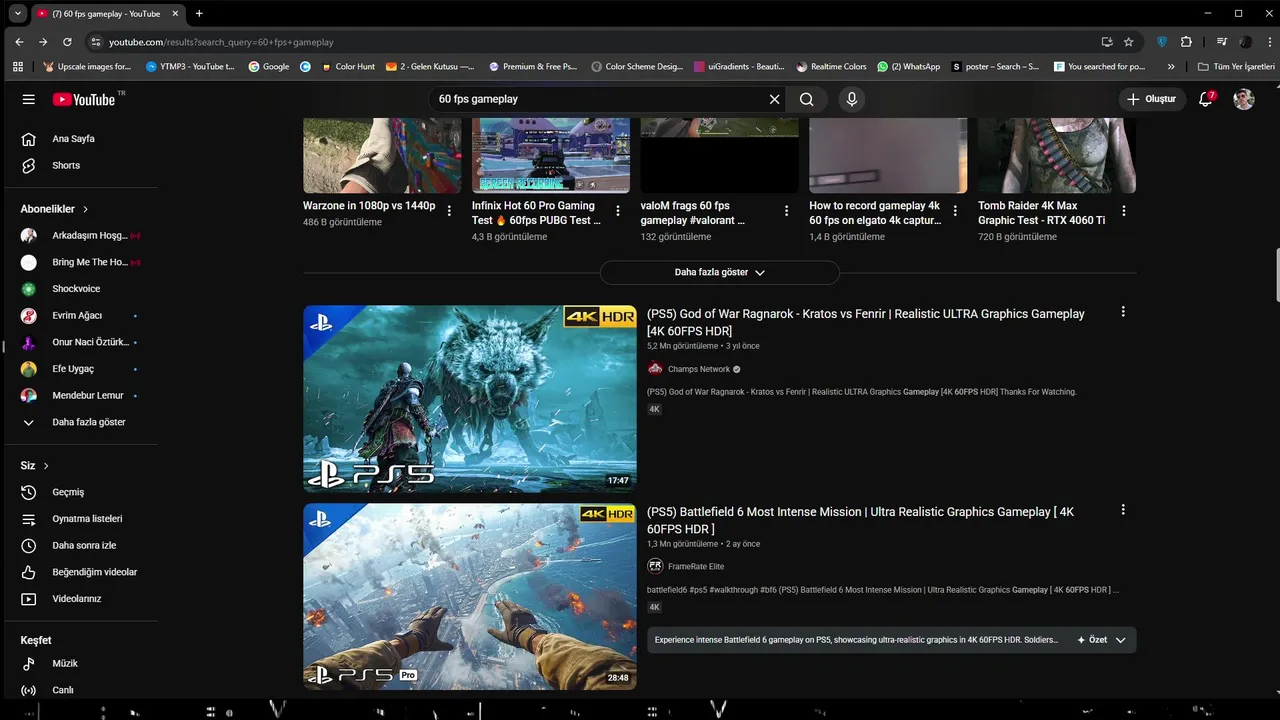This screenshot has width=1280, height=720.
Task: Expand the Siz section arrow
Action: [x=46, y=466]
